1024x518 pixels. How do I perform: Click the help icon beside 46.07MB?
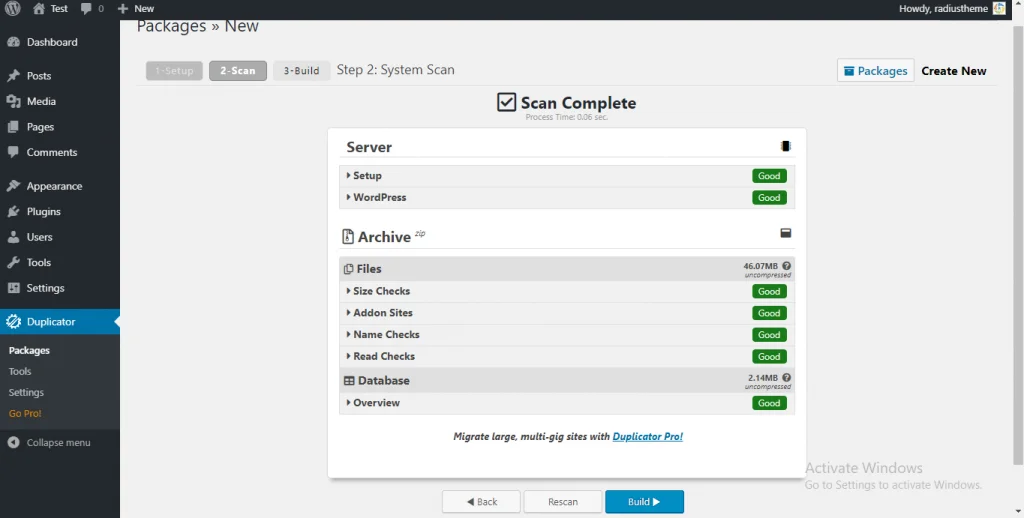[786, 266]
